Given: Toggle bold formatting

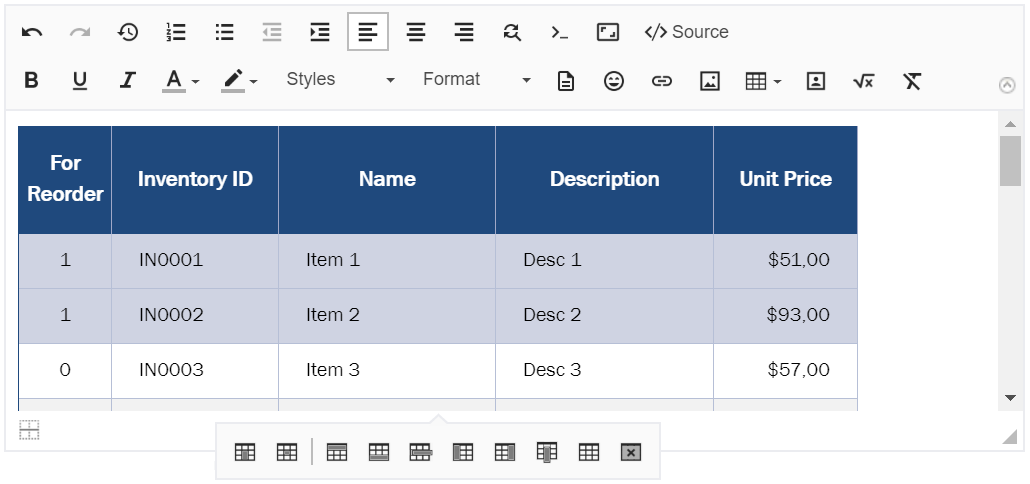Looking at the screenshot, I should pos(32,81).
